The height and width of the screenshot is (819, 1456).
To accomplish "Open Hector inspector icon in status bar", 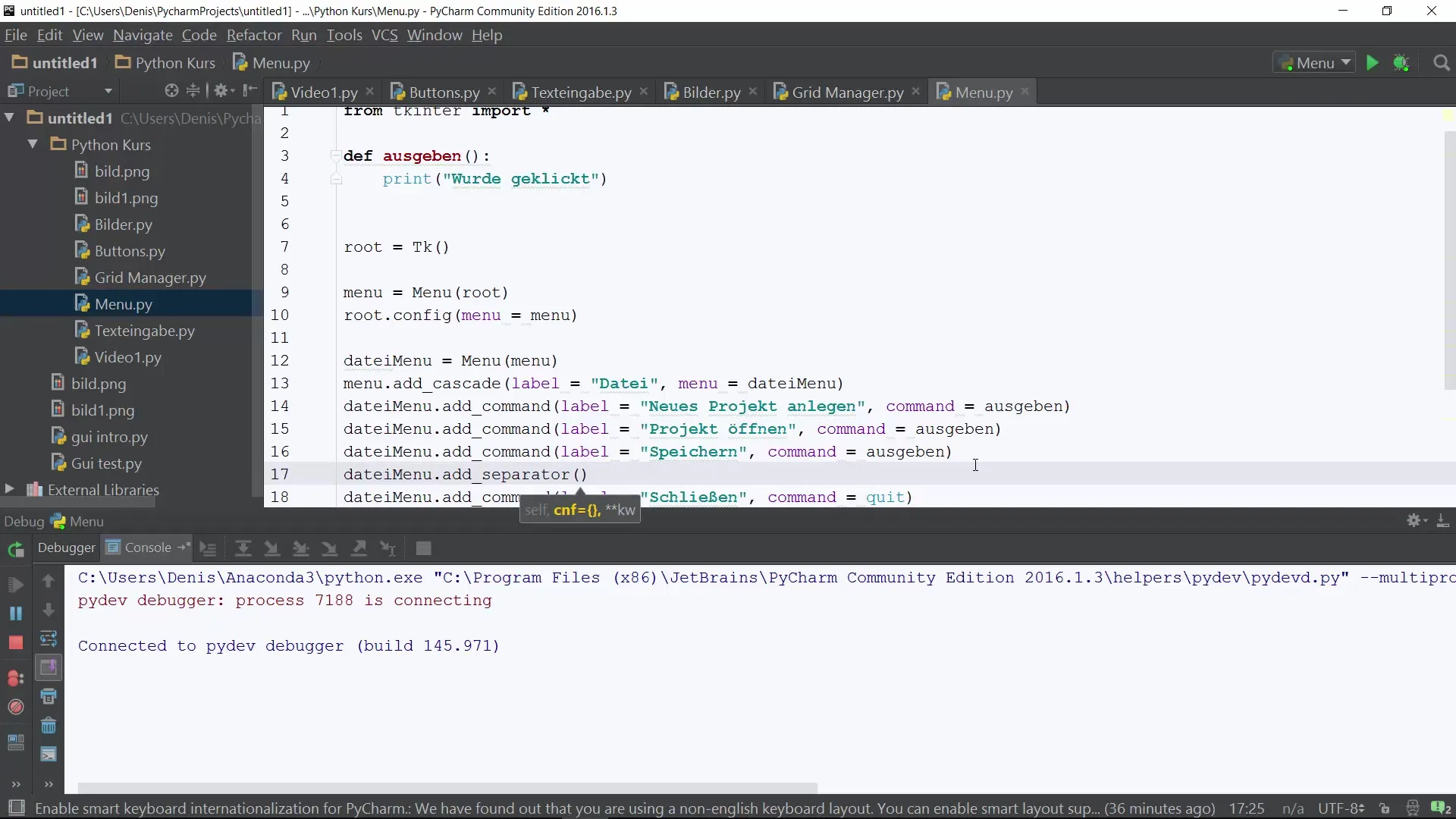I will (x=1412, y=808).
